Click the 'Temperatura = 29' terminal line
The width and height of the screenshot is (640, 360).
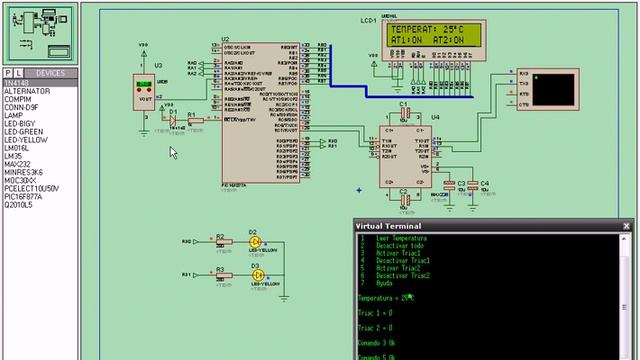point(386,298)
